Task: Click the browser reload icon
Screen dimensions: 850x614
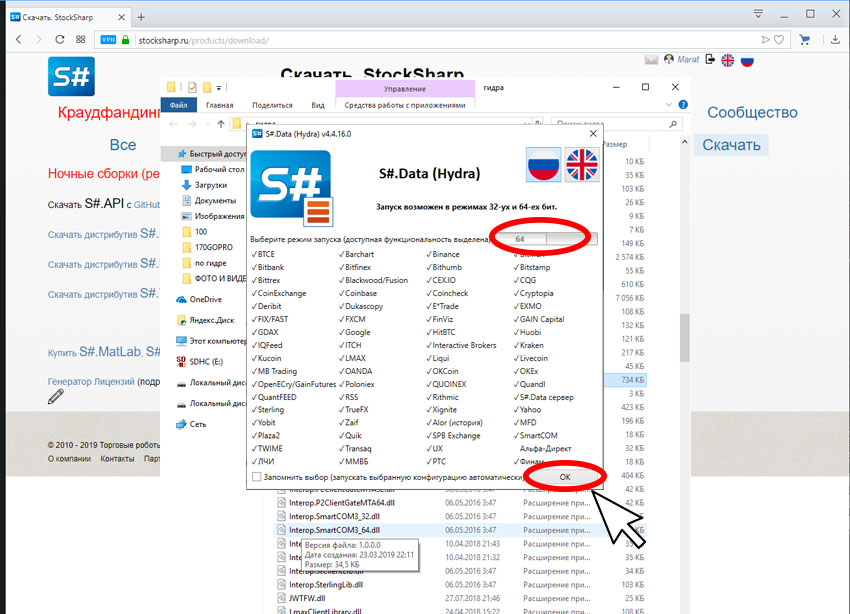Action: 60,40
